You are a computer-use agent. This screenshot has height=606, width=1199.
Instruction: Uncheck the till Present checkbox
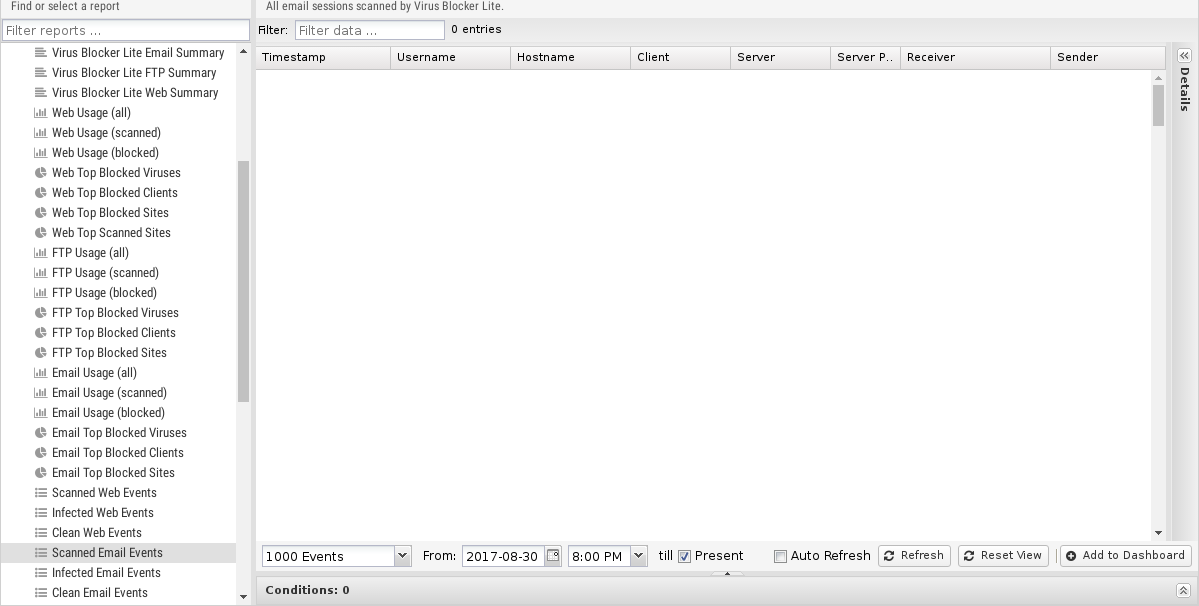685,557
